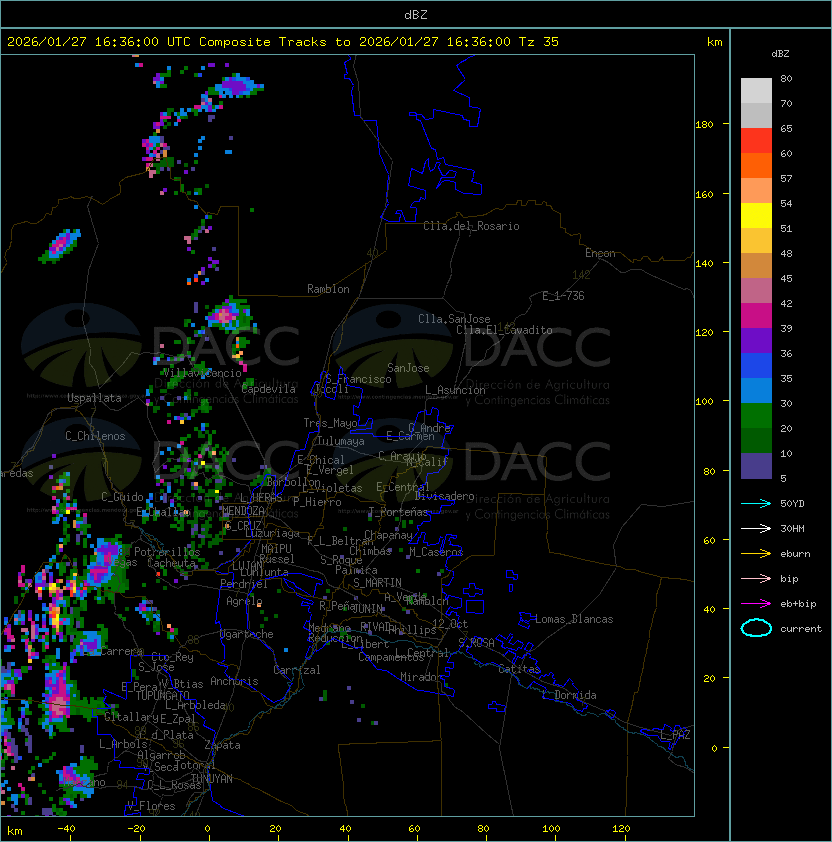Image resolution: width=832 pixels, height=842 pixels.
Task: Click the Mirador place label
Action: (421, 677)
